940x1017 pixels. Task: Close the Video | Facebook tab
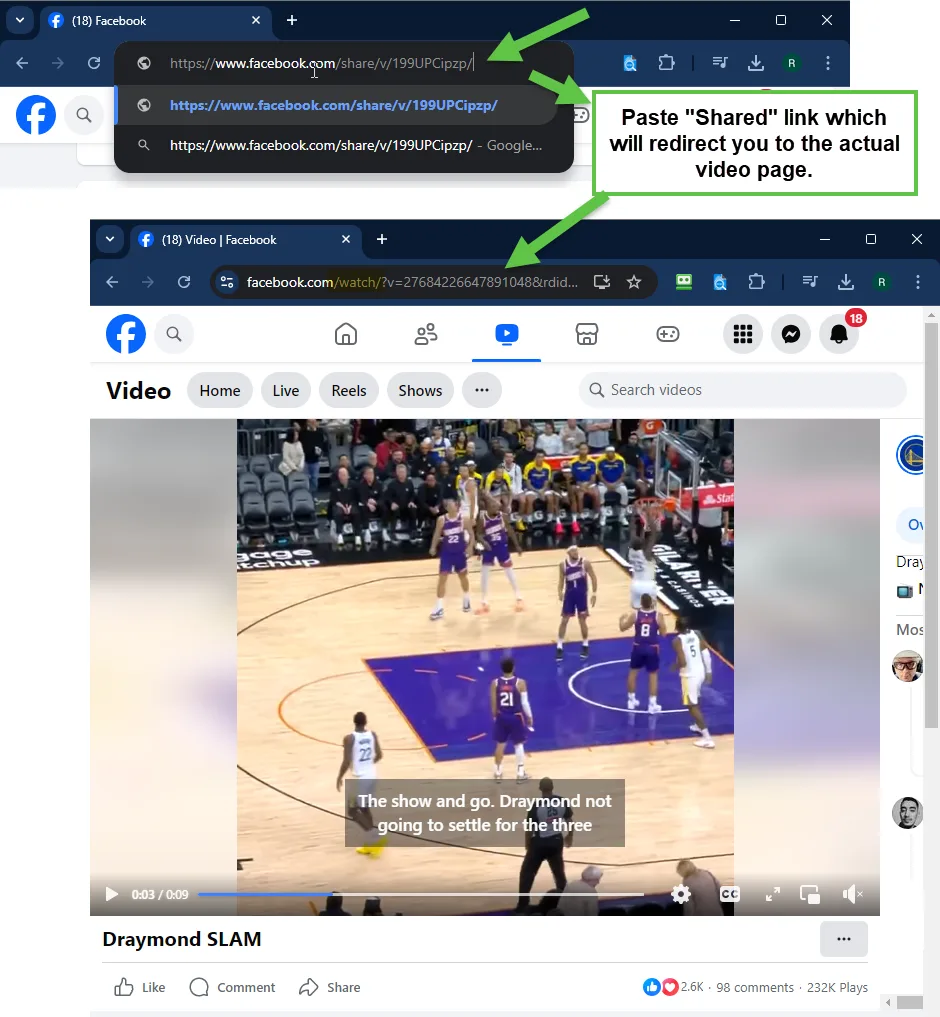pos(346,239)
